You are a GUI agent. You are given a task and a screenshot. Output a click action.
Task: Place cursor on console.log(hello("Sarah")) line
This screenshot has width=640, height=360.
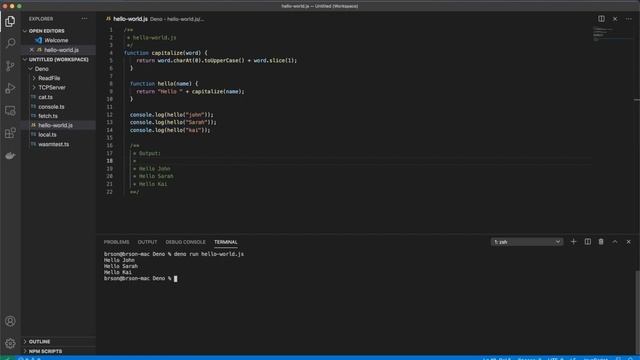[173, 122]
